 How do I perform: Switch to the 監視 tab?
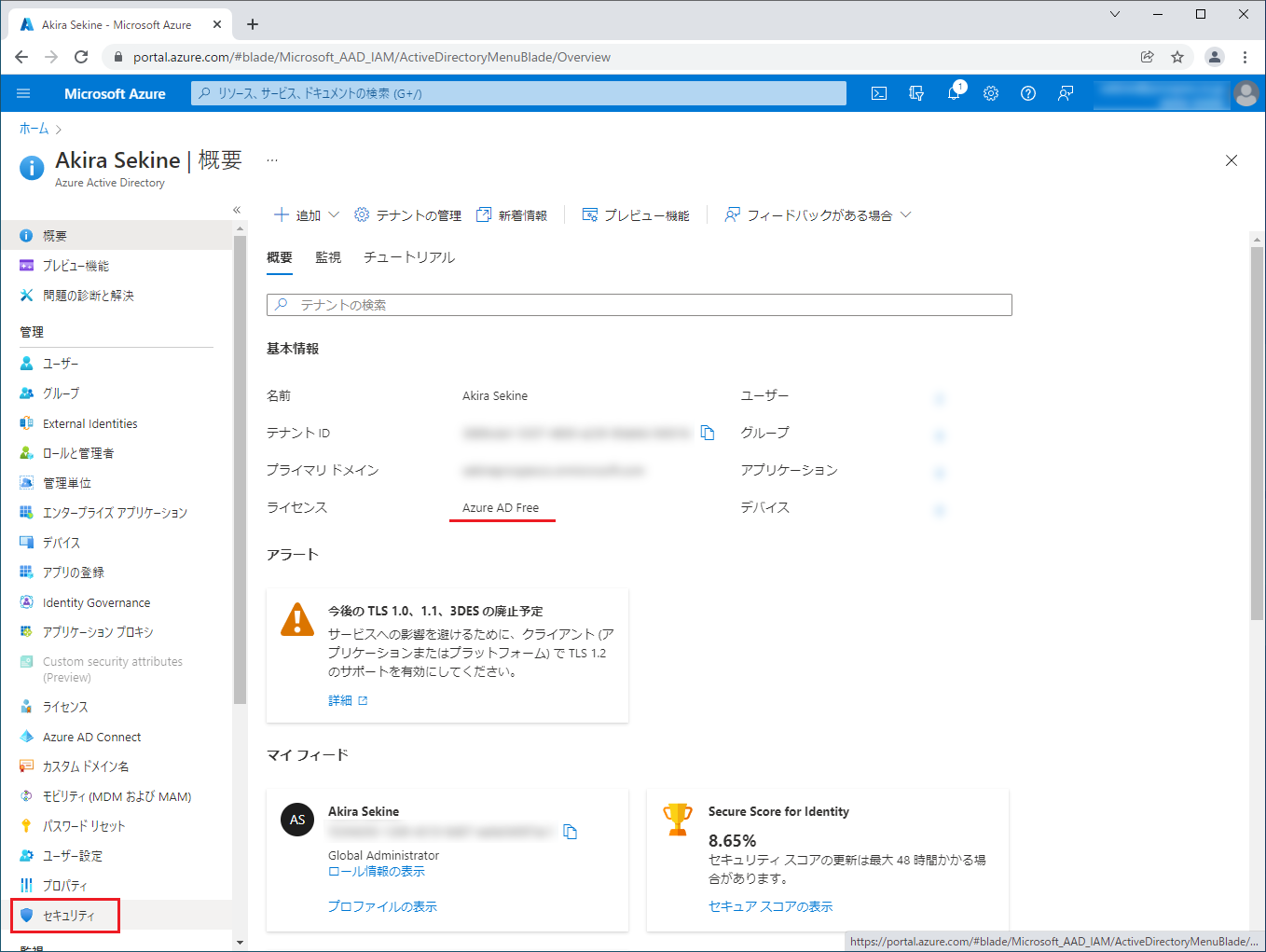pos(328,257)
